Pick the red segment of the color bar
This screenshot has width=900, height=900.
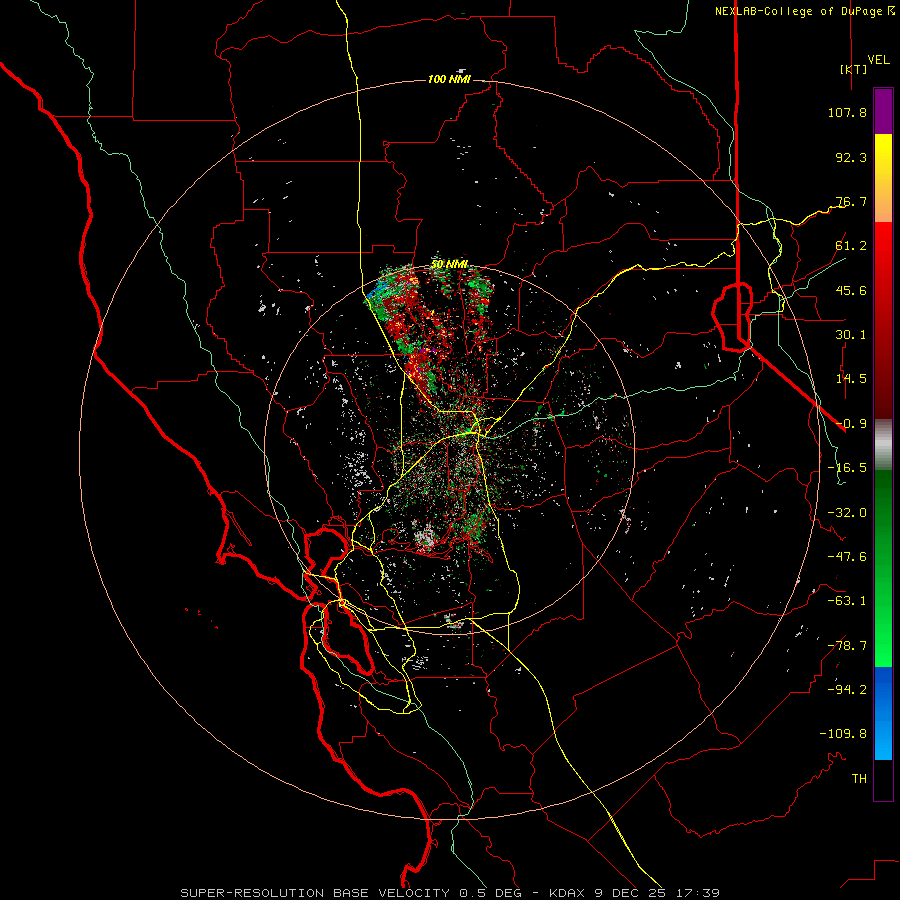tap(883, 320)
